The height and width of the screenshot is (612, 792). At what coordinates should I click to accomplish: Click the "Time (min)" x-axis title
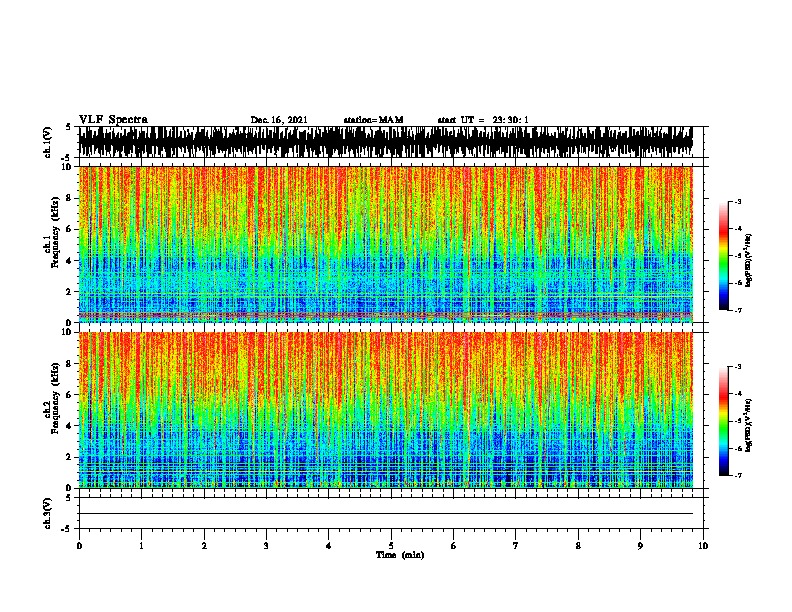400,555
